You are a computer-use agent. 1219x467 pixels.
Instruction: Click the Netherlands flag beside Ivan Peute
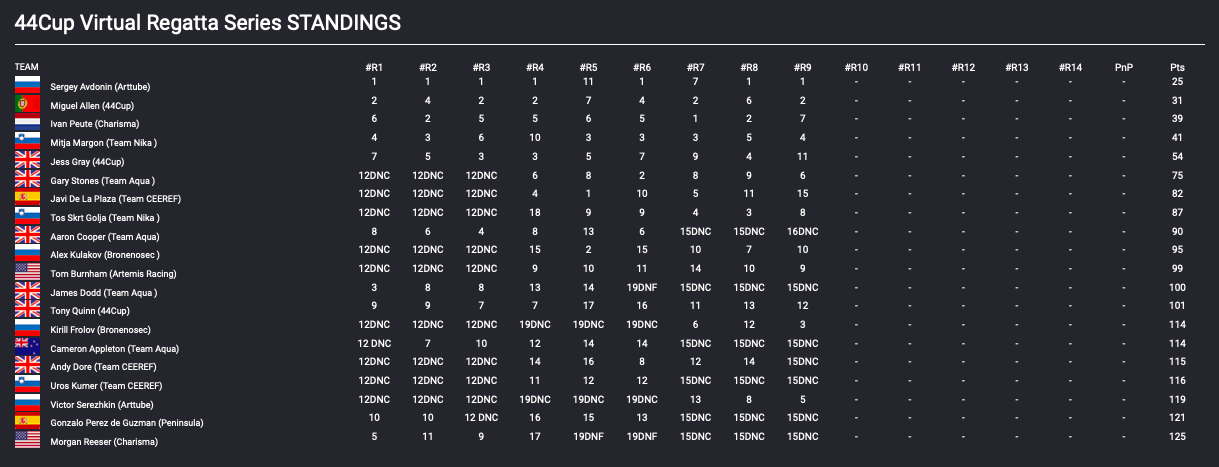pos(27,122)
